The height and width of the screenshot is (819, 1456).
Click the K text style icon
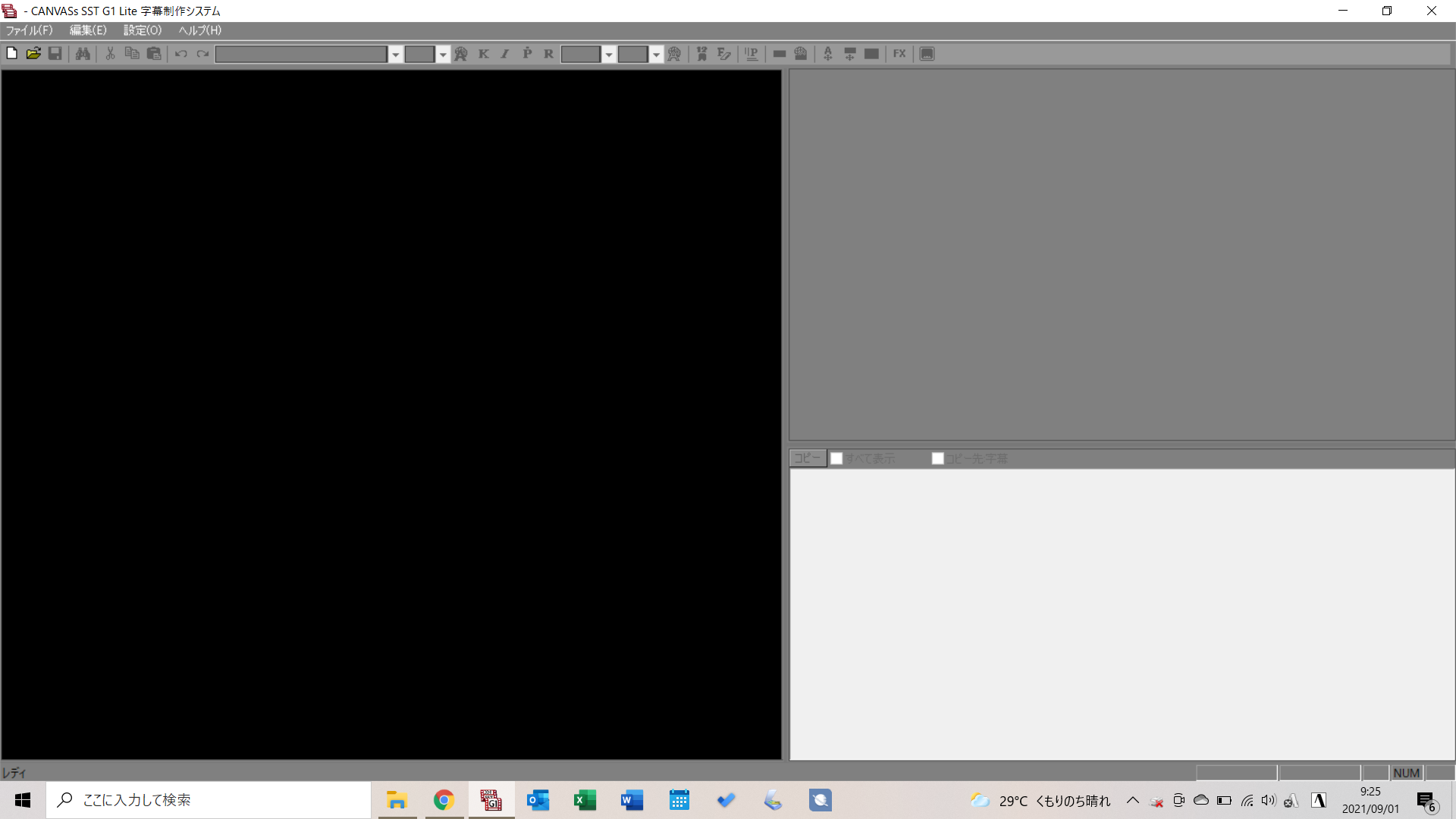point(484,54)
